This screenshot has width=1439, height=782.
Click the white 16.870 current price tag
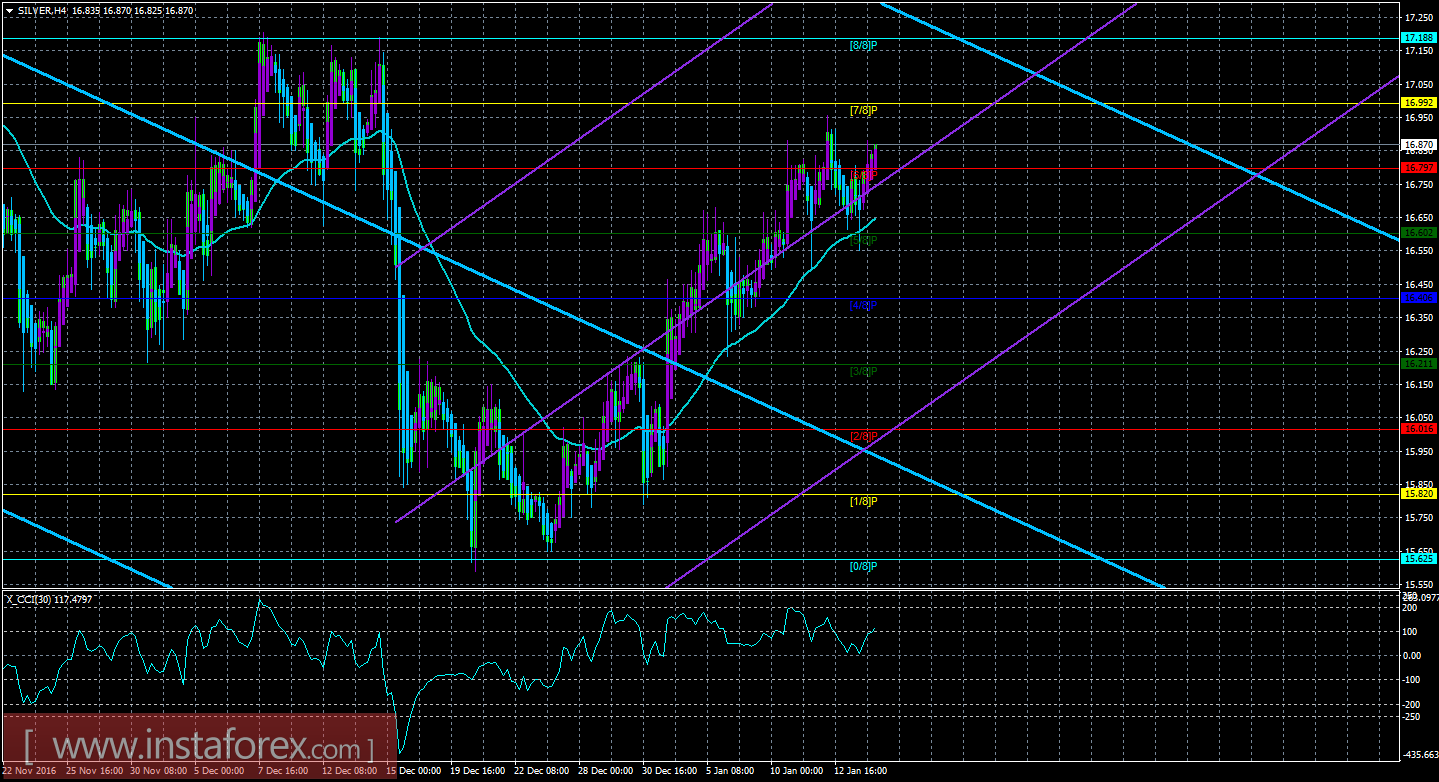coord(1419,144)
